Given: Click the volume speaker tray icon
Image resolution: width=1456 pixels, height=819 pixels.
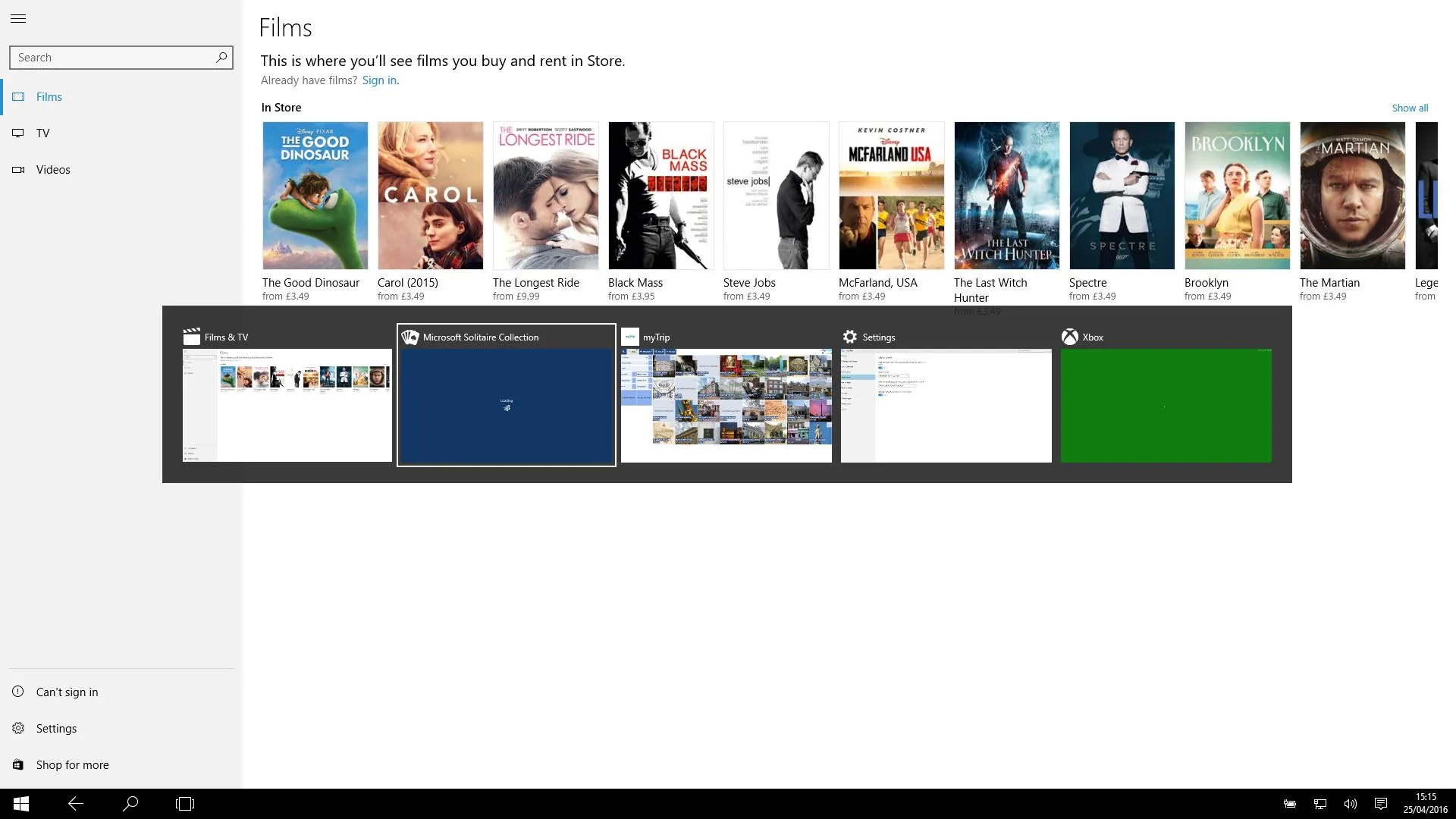Looking at the screenshot, I should pos(1350,804).
